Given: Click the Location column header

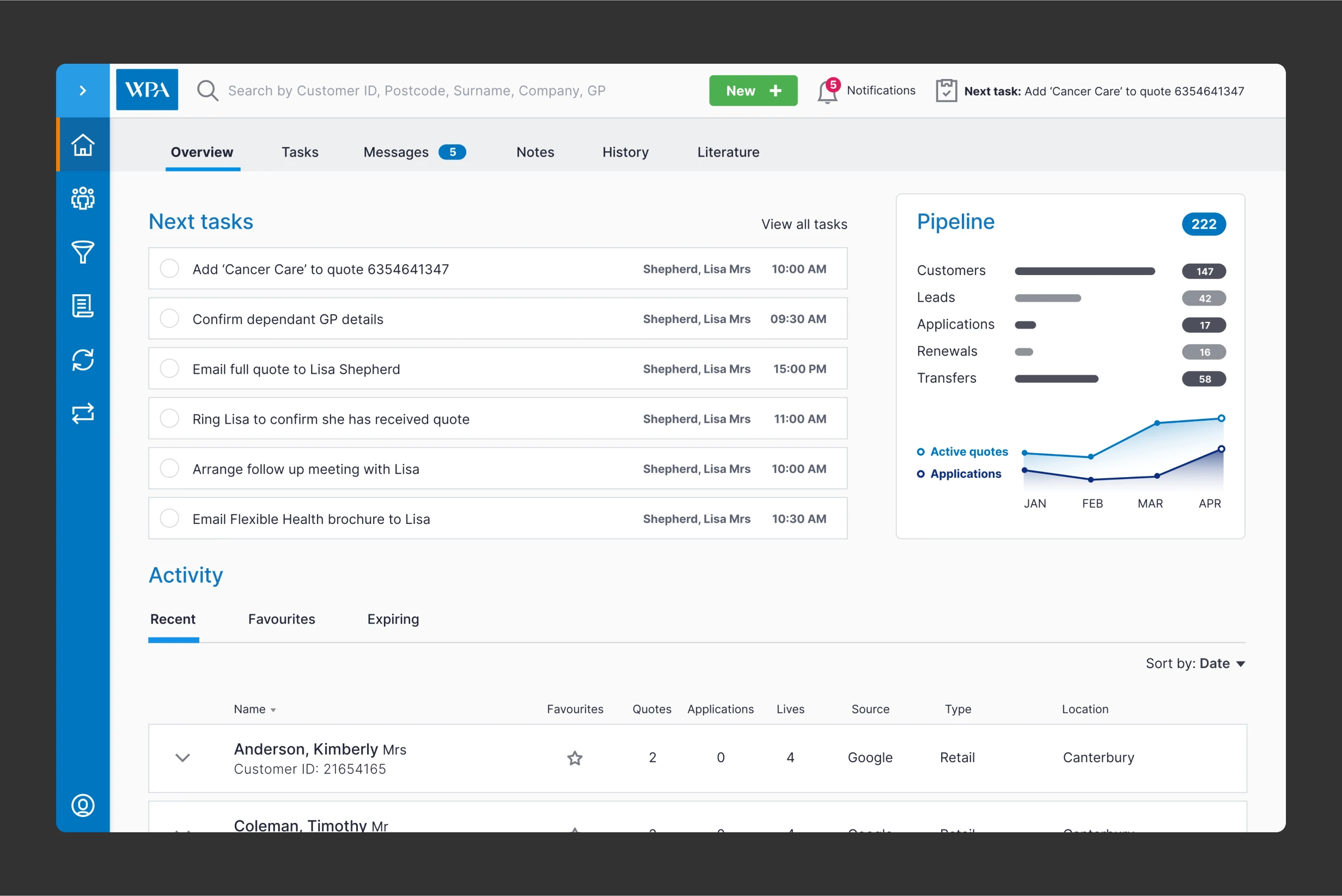Looking at the screenshot, I should pyautogui.click(x=1085, y=709).
